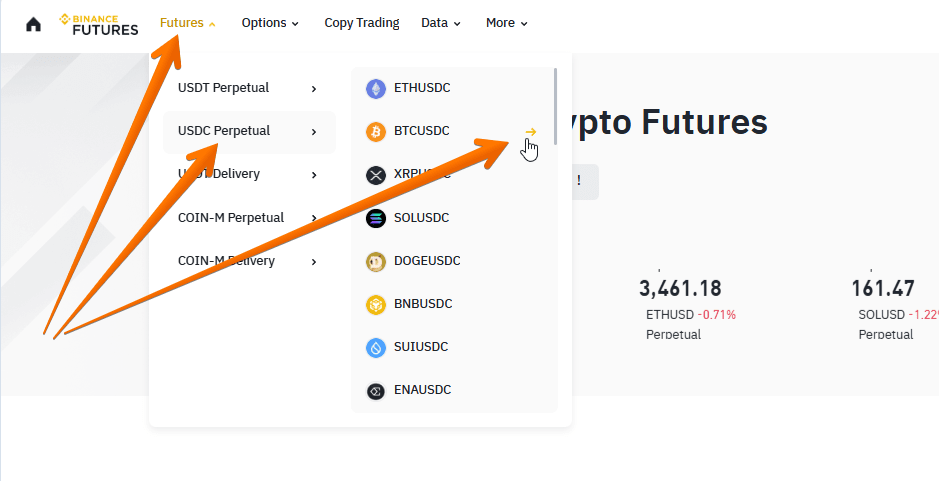The width and height of the screenshot is (939, 481).
Task: Open the Options dropdown menu
Action: pyautogui.click(x=270, y=23)
